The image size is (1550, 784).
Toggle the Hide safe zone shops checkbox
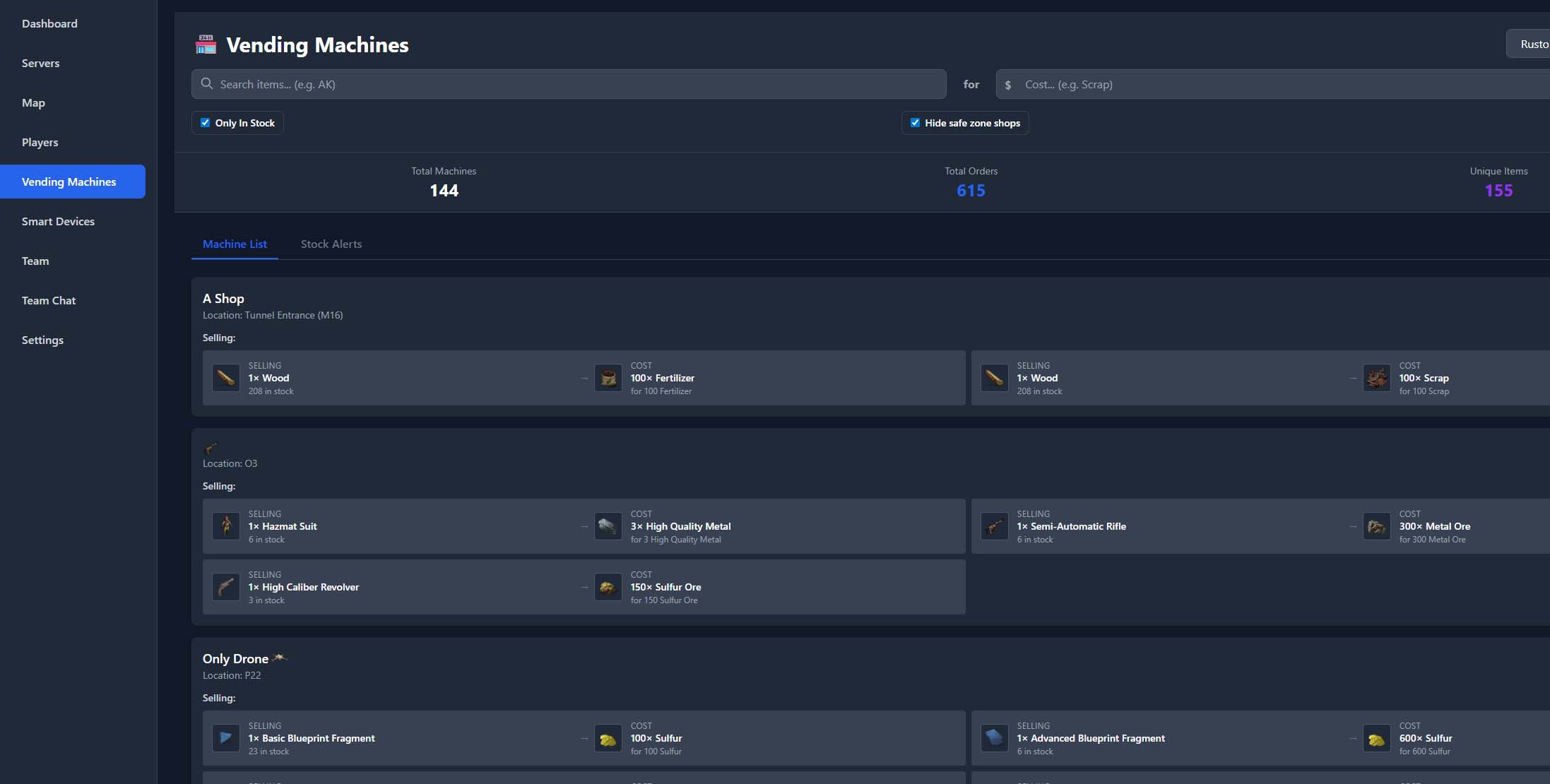tap(916, 123)
